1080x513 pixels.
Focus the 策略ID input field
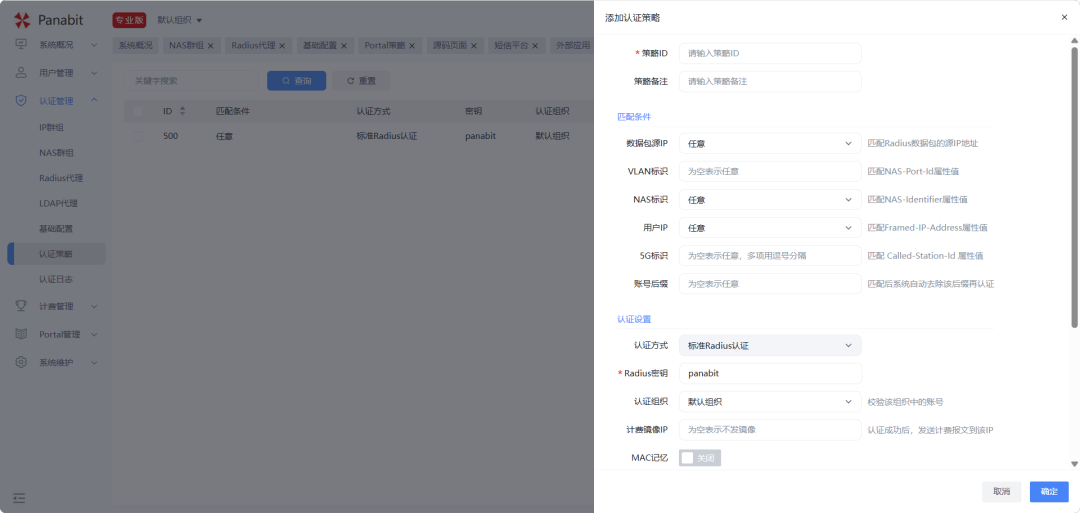pyautogui.click(x=770, y=53)
